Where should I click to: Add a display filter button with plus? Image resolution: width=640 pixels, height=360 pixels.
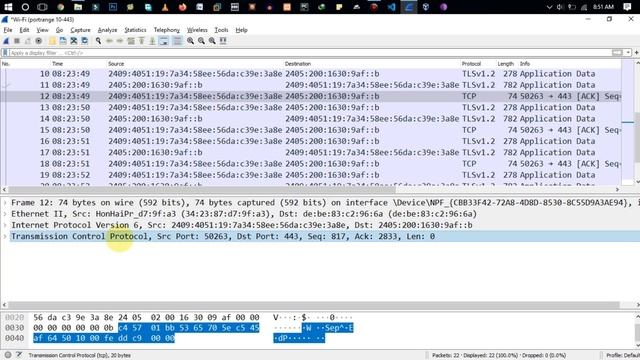(x=636, y=53)
